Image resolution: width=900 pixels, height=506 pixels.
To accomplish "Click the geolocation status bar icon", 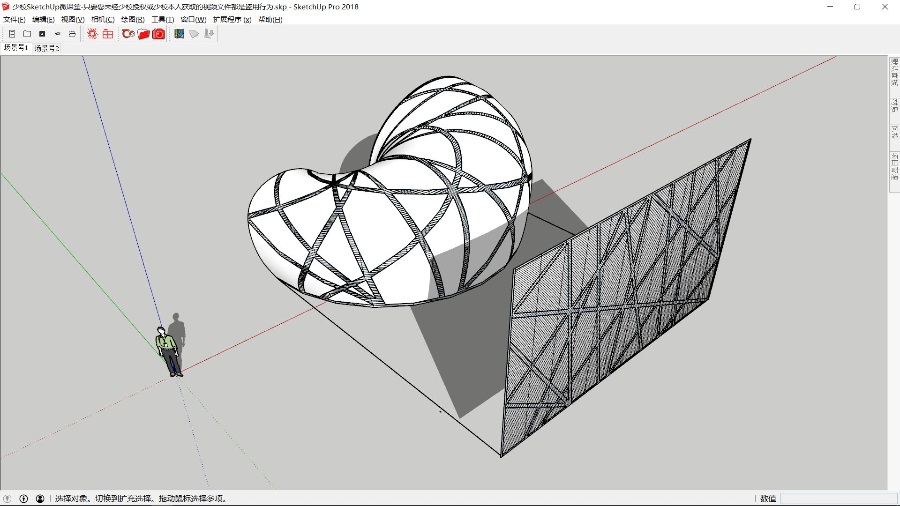I will pos(7,499).
